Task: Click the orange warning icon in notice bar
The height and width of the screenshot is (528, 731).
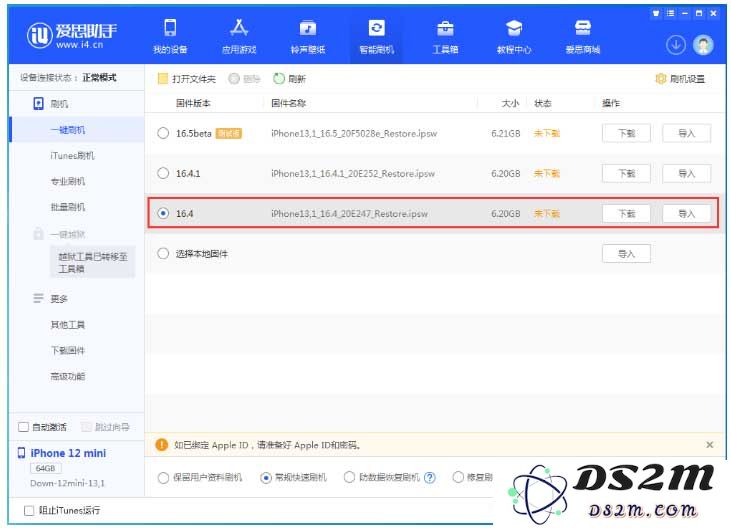Action: pyautogui.click(x=161, y=445)
